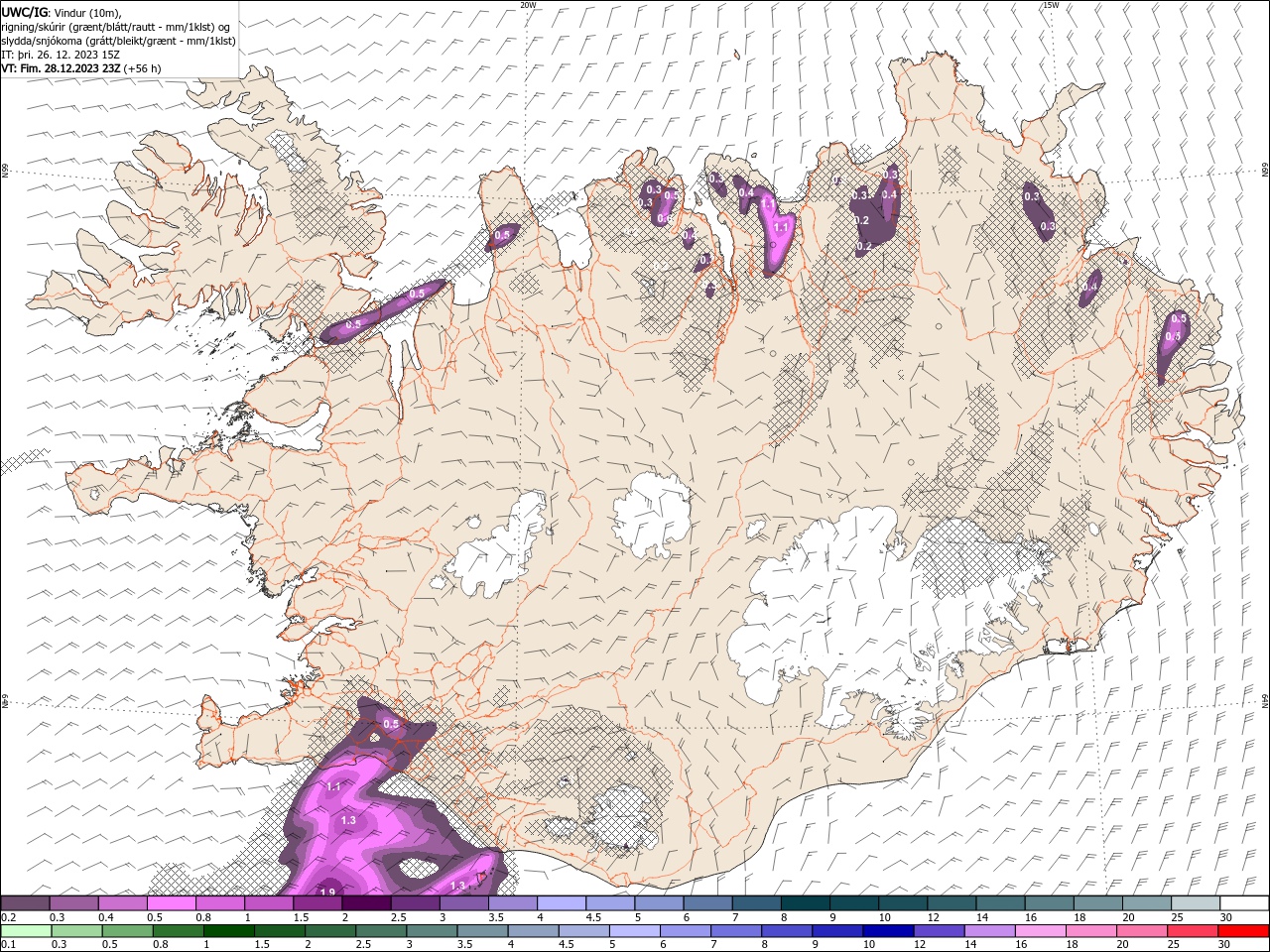Click rain scale swatch between 0.5 and 0.8
The height and width of the screenshot is (952, 1270).
pyautogui.click(x=127, y=931)
